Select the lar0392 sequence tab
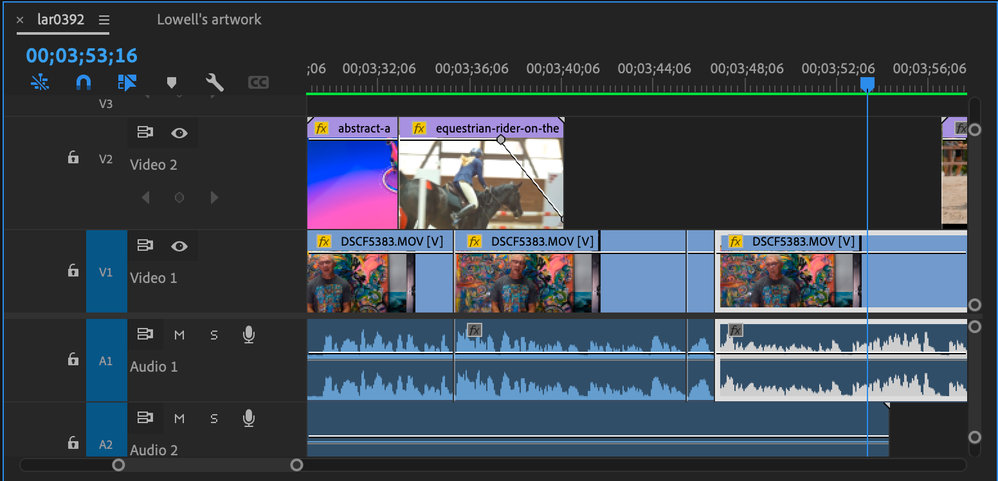Screen dimensions: 998x481 [60, 20]
